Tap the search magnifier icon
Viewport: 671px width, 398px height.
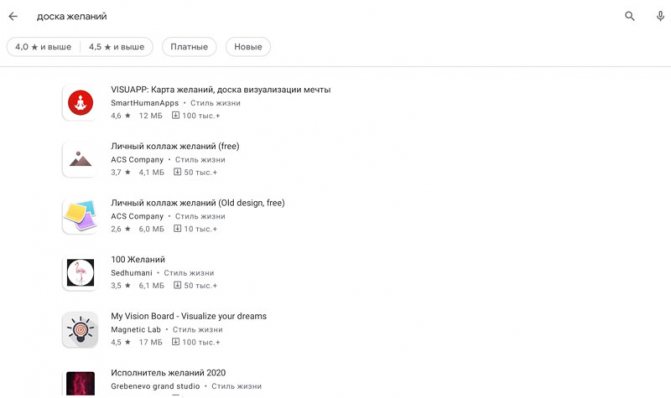pos(629,16)
